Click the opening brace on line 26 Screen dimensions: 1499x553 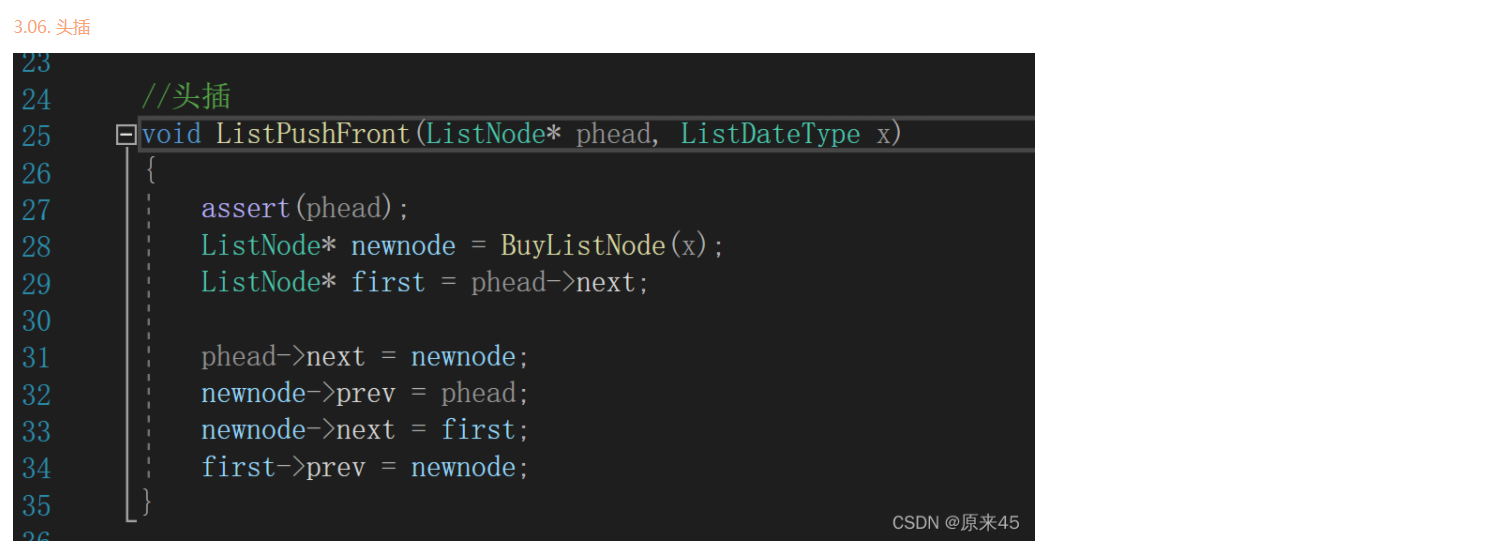150,171
